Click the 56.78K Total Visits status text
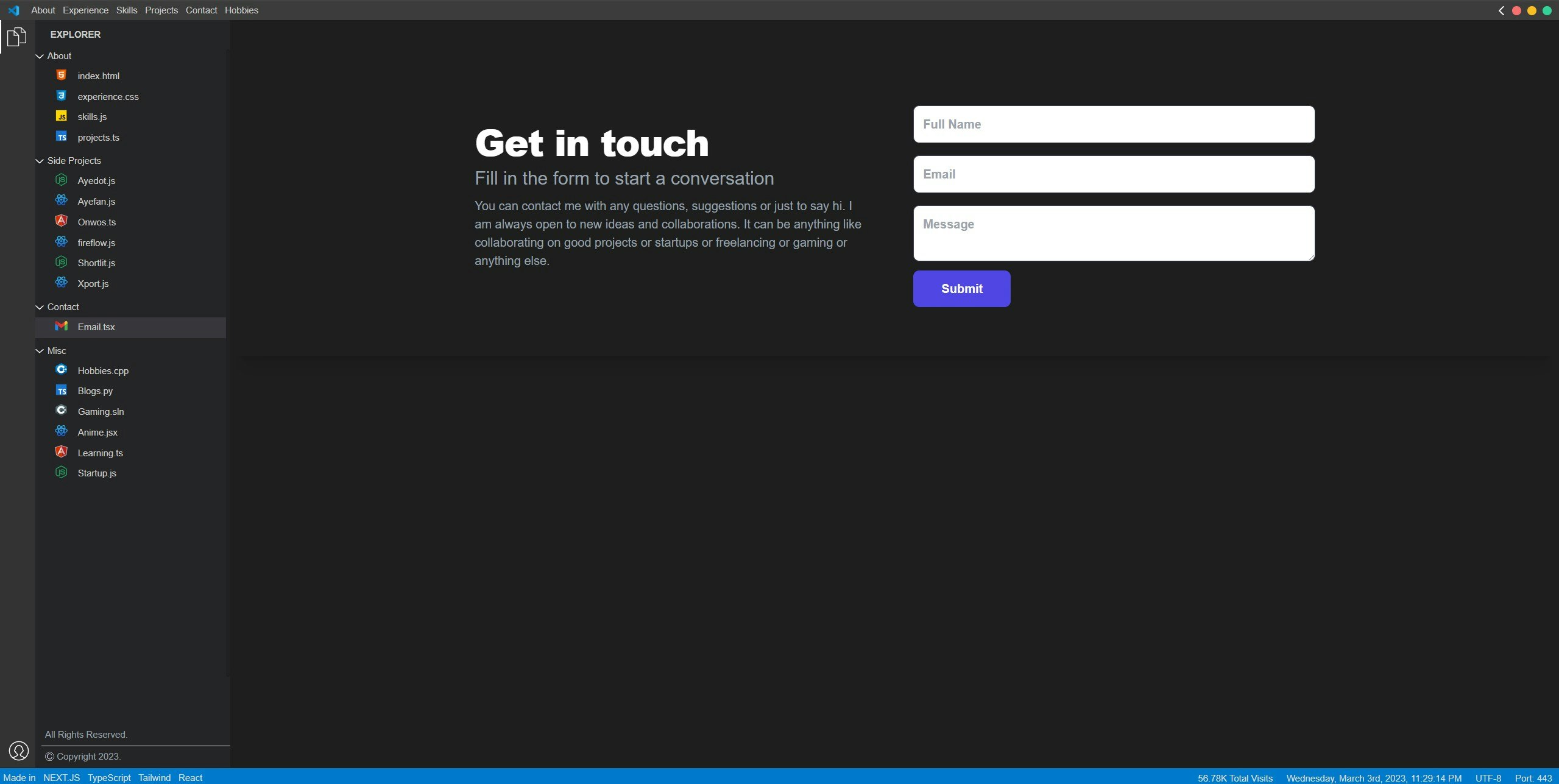This screenshot has width=1559, height=784. [1235, 778]
